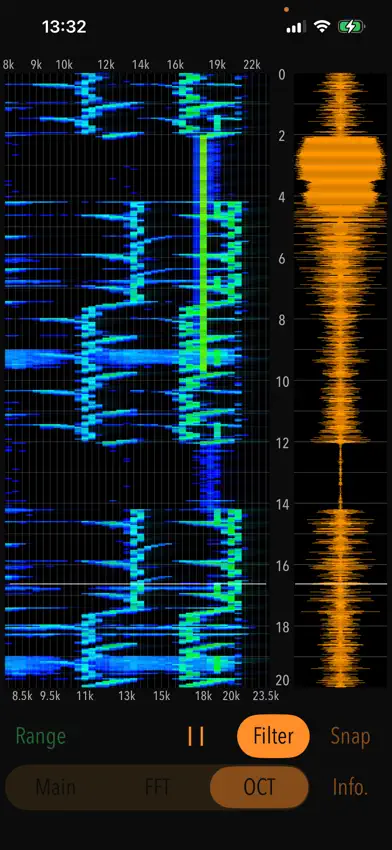Tap the 13k frequency label at bottom
The image size is (392, 850).
pyautogui.click(x=127, y=696)
